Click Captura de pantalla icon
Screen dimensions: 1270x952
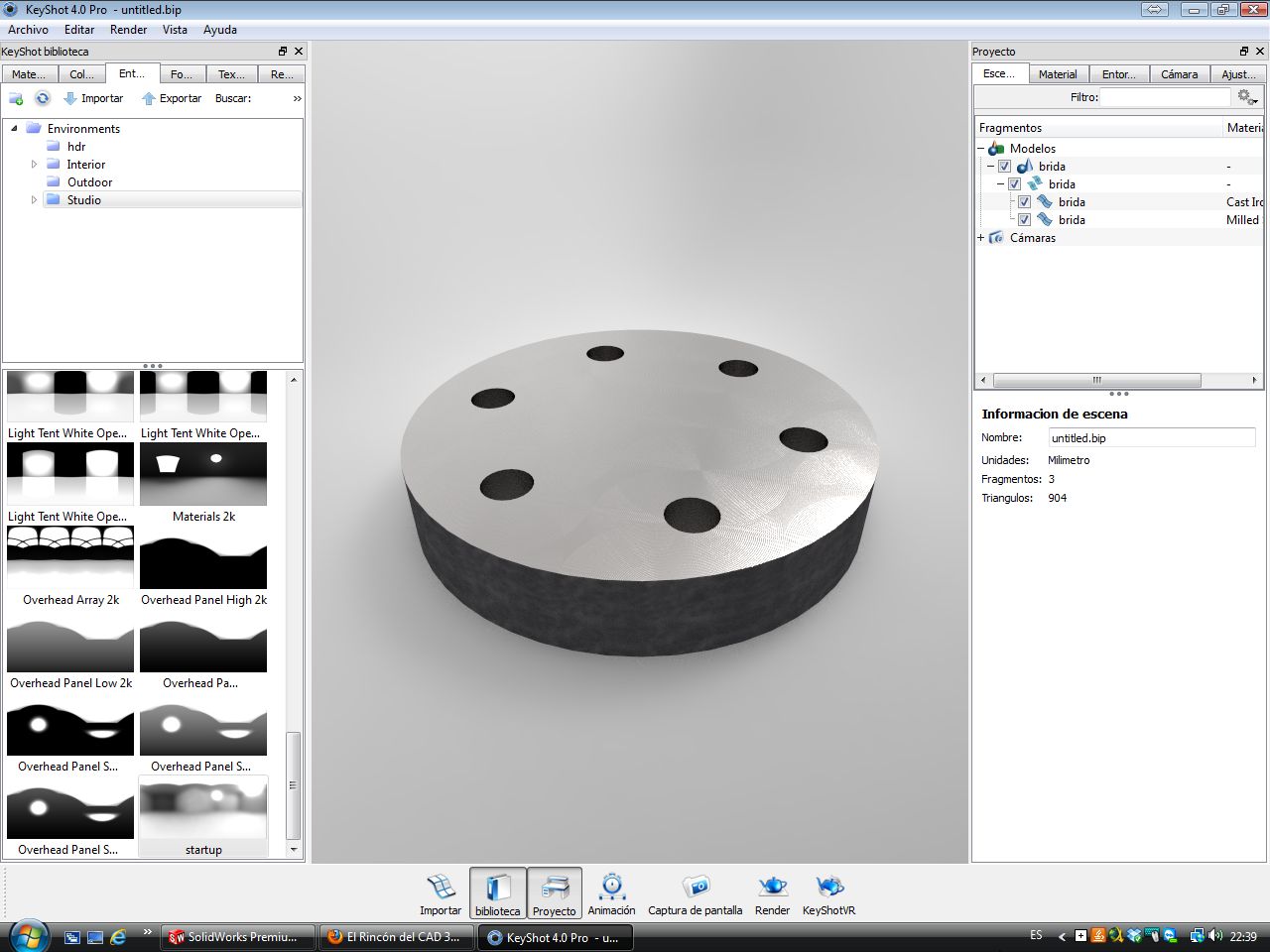696,893
